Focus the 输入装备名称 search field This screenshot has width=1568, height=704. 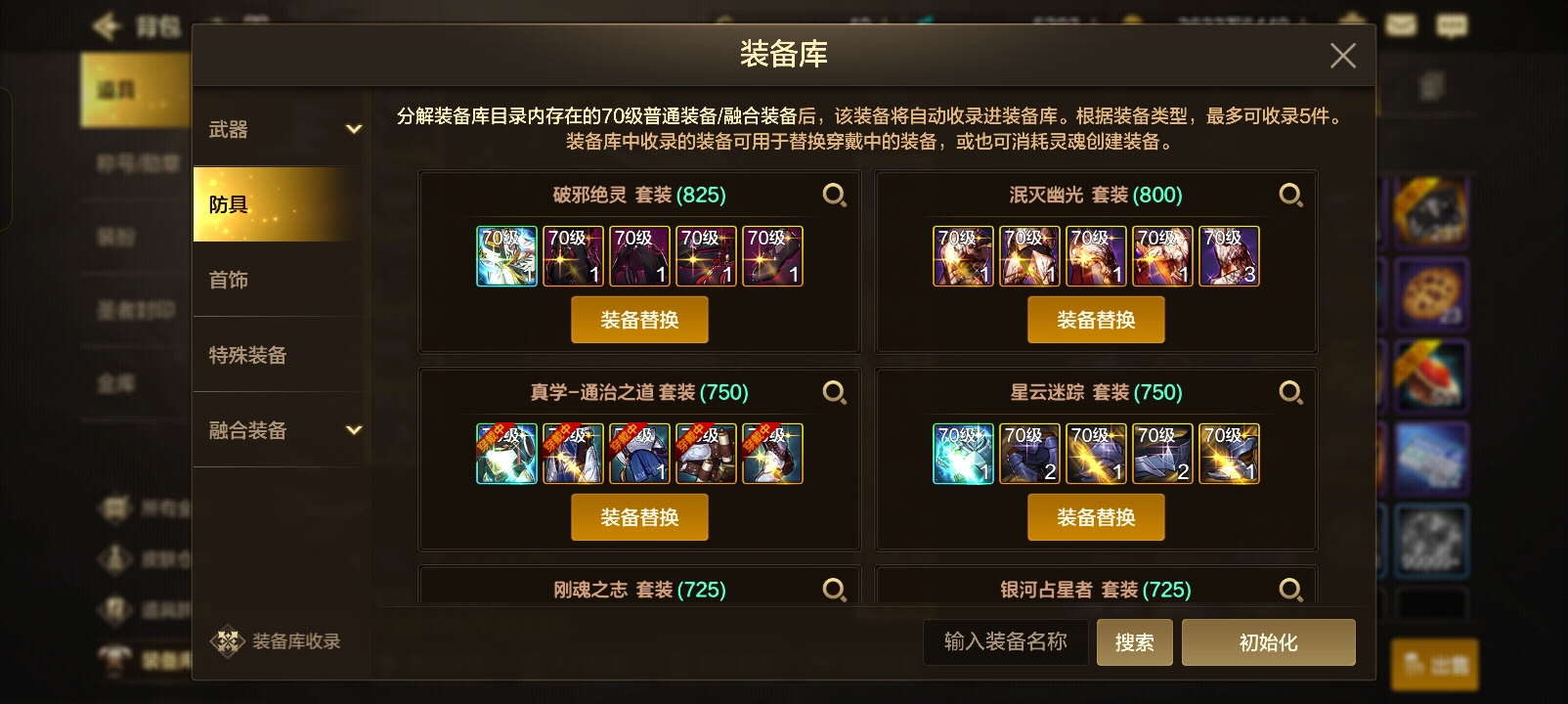pos(1005,642)
